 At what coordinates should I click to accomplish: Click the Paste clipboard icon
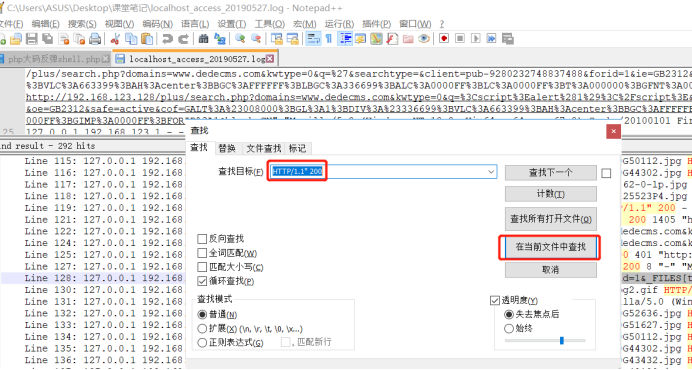147,39
